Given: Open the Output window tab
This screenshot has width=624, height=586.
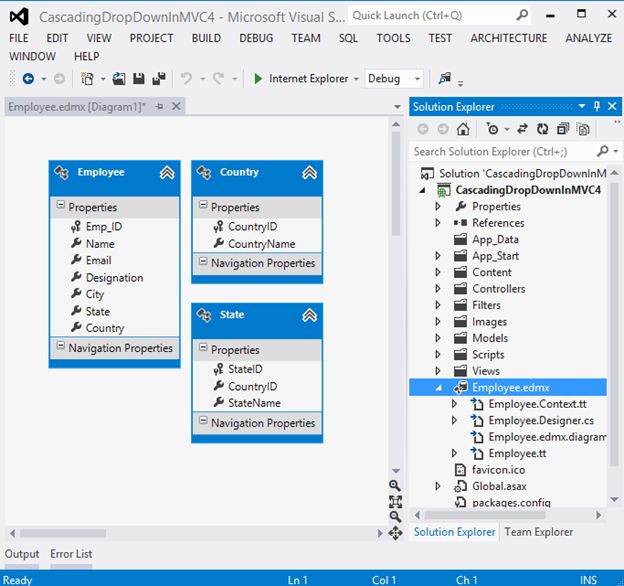Looking at the screenshot, I should [22, 554].
